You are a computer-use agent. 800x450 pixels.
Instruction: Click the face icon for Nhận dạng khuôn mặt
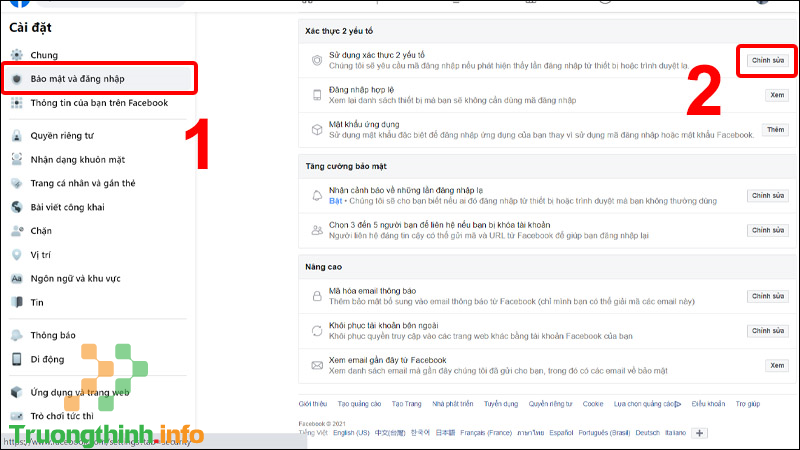(17, 159)
